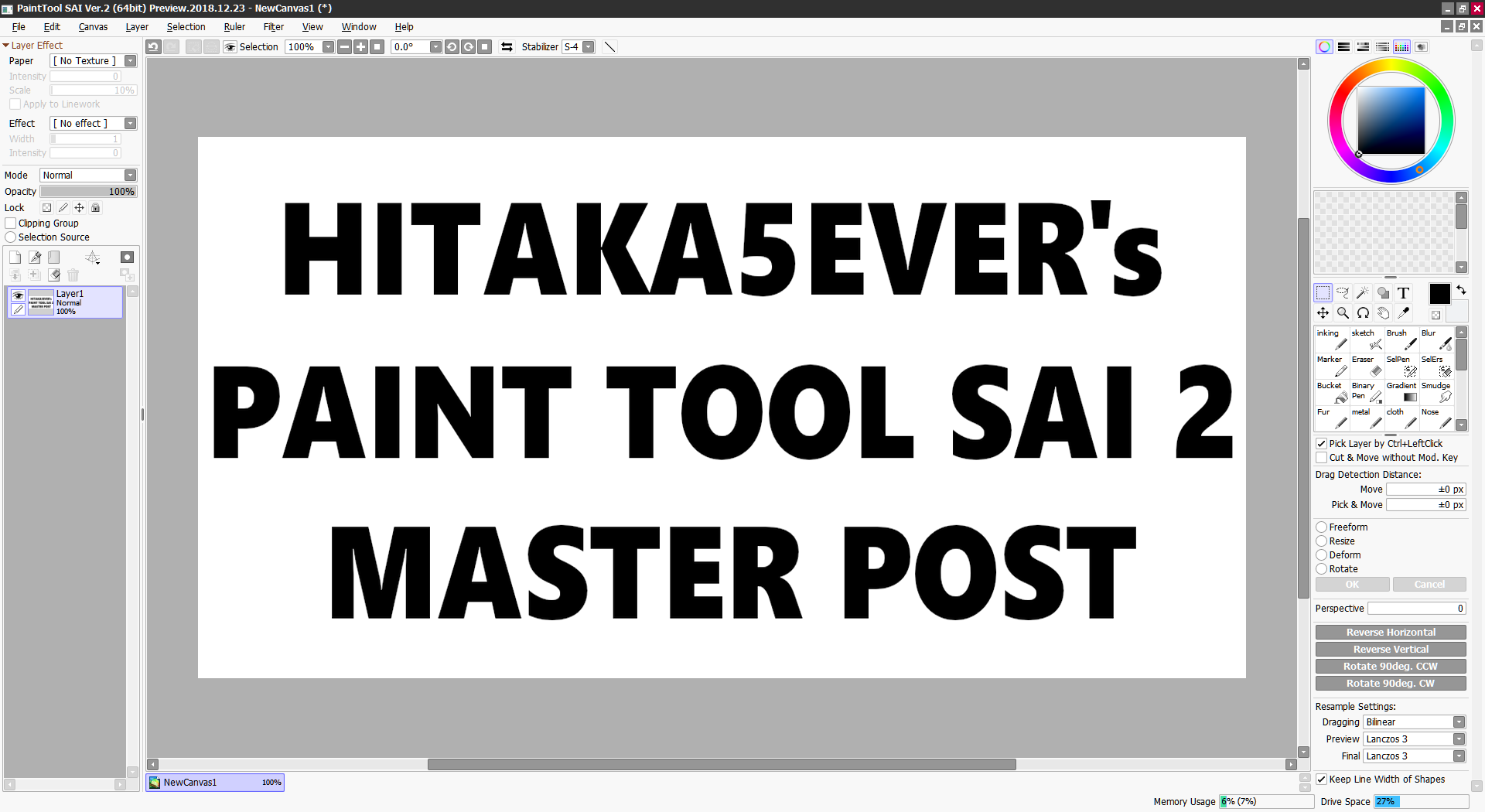Select the Hand pan tool
Image resolution: width=1485 pixels, height=812 pixels.
coord(1383,313)
